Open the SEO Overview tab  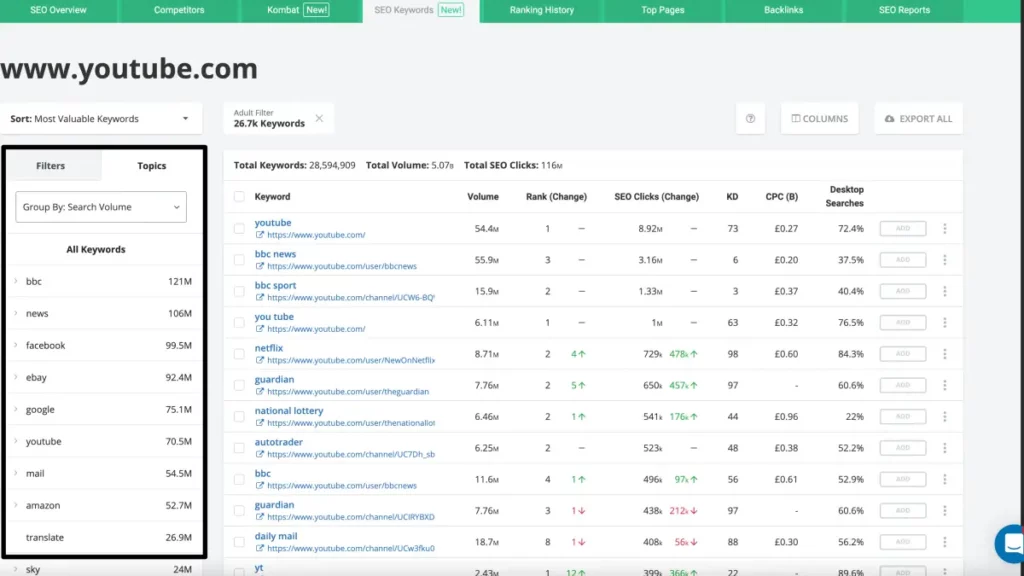[x=58, y=10]
